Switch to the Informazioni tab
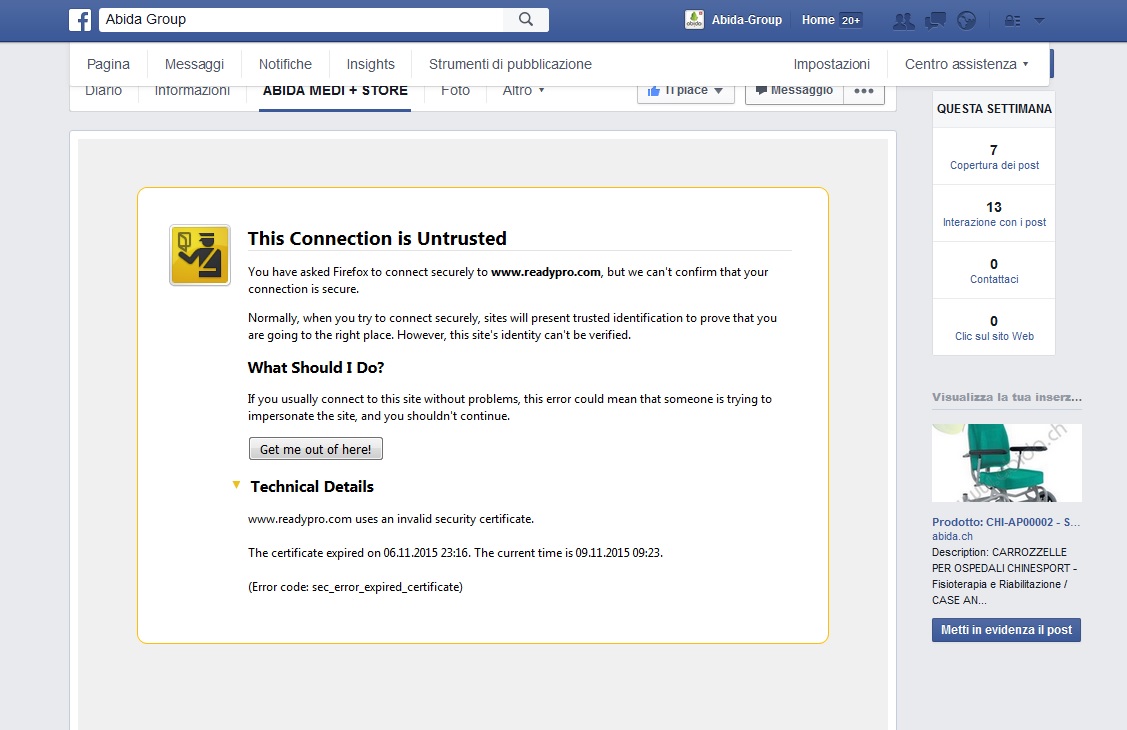The width and height of the screenshot is (1127, 730). pos(192,91)
